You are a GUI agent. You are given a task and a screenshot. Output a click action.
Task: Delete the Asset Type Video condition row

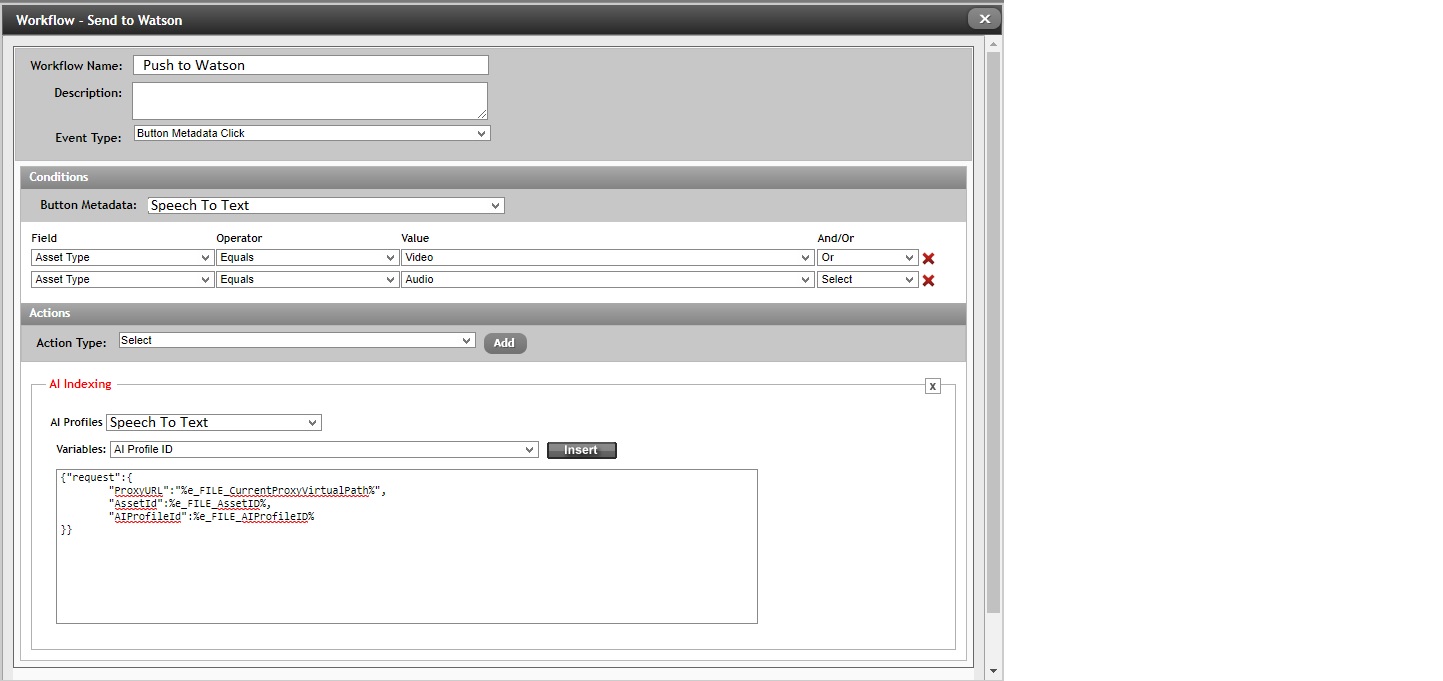pos(928,258)
